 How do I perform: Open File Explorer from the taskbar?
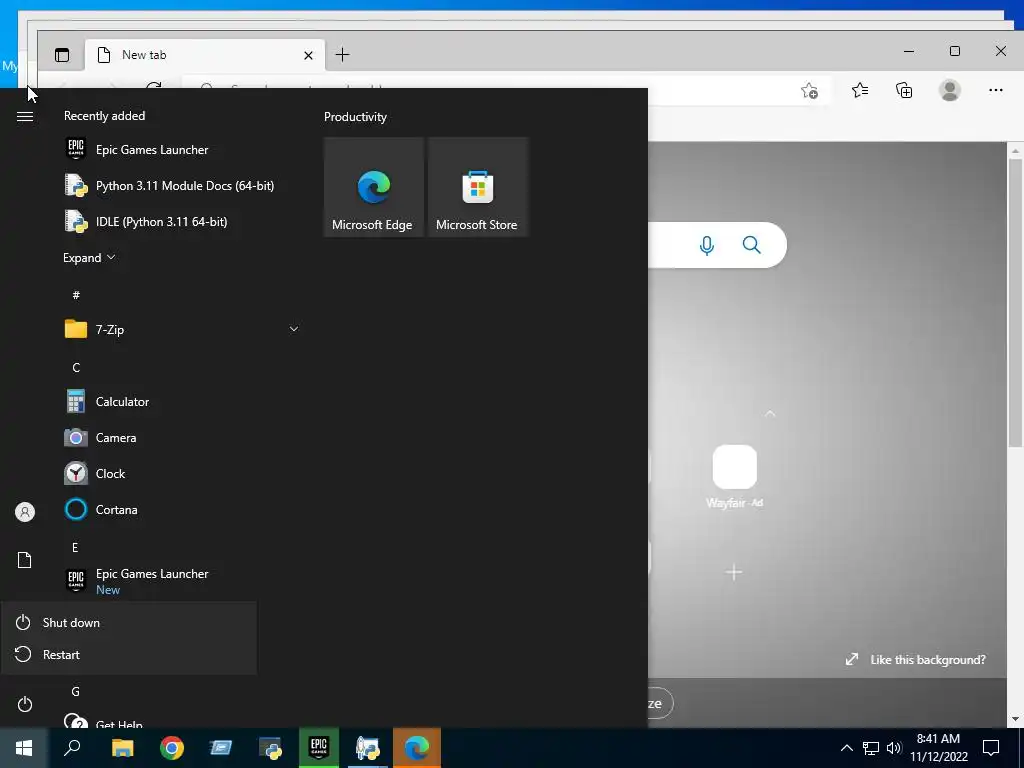(x=122, y=748)
